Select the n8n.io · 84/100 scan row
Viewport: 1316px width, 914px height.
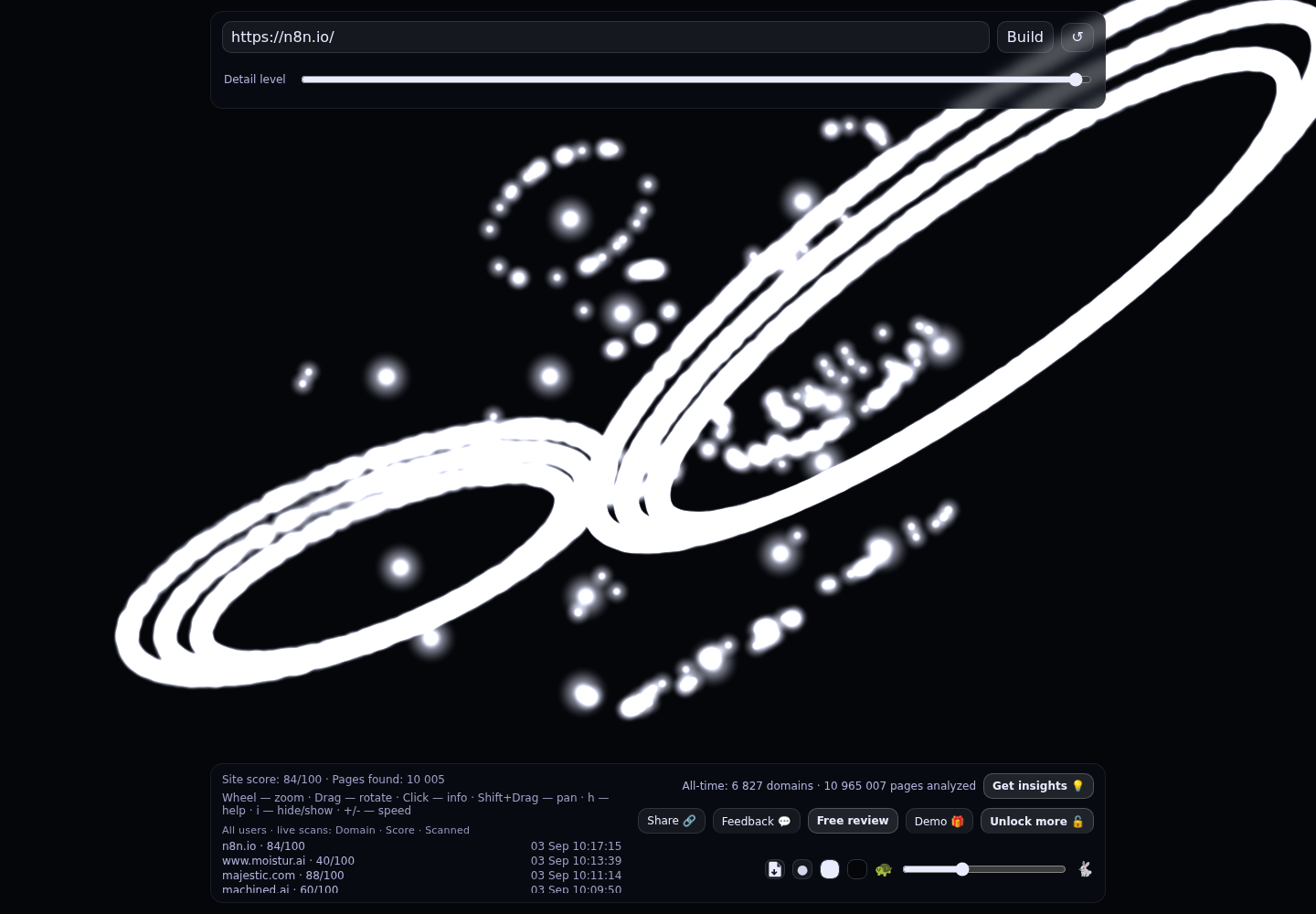pos(421,846)
